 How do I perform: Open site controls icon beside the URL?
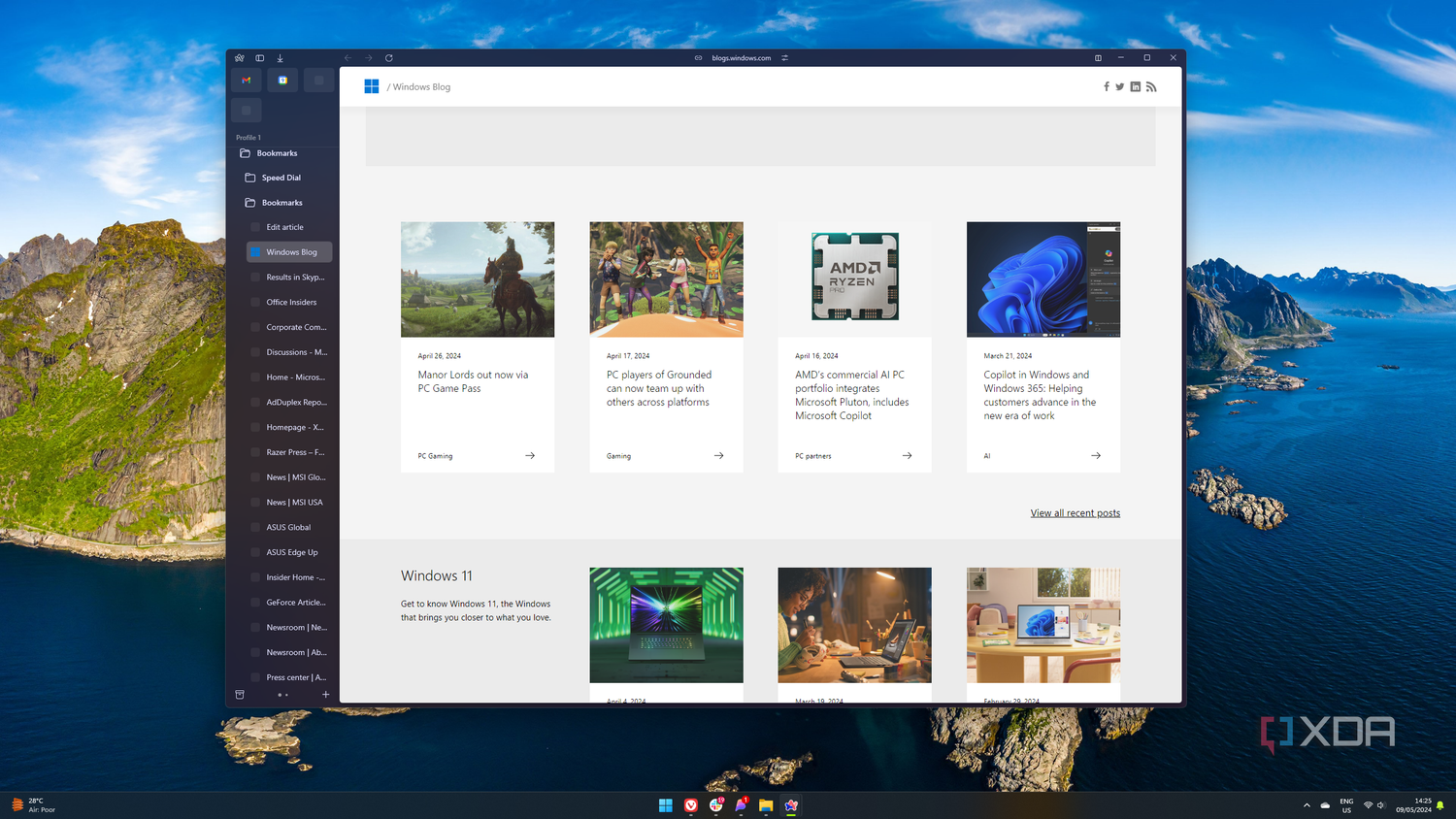784,58
